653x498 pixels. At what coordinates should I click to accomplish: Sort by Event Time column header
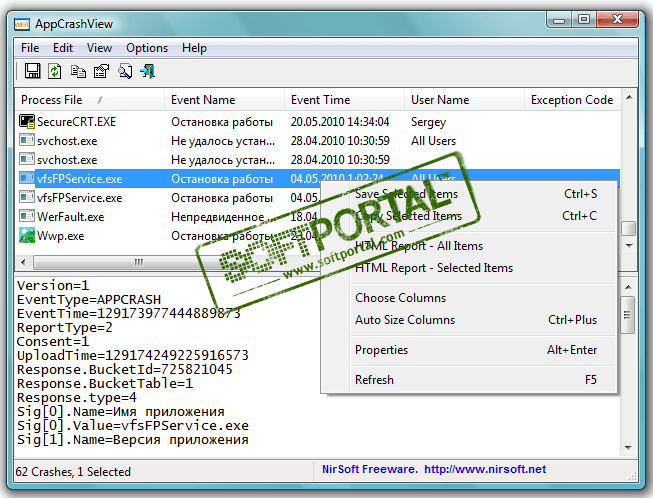tap(344, 100)
